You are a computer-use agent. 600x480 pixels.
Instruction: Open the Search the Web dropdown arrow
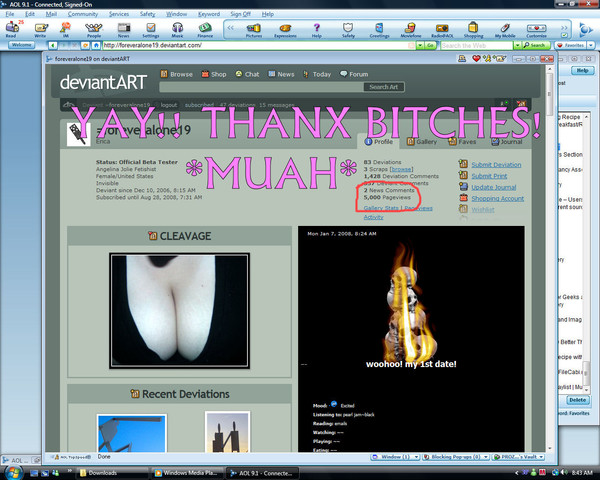click(517, 46)
